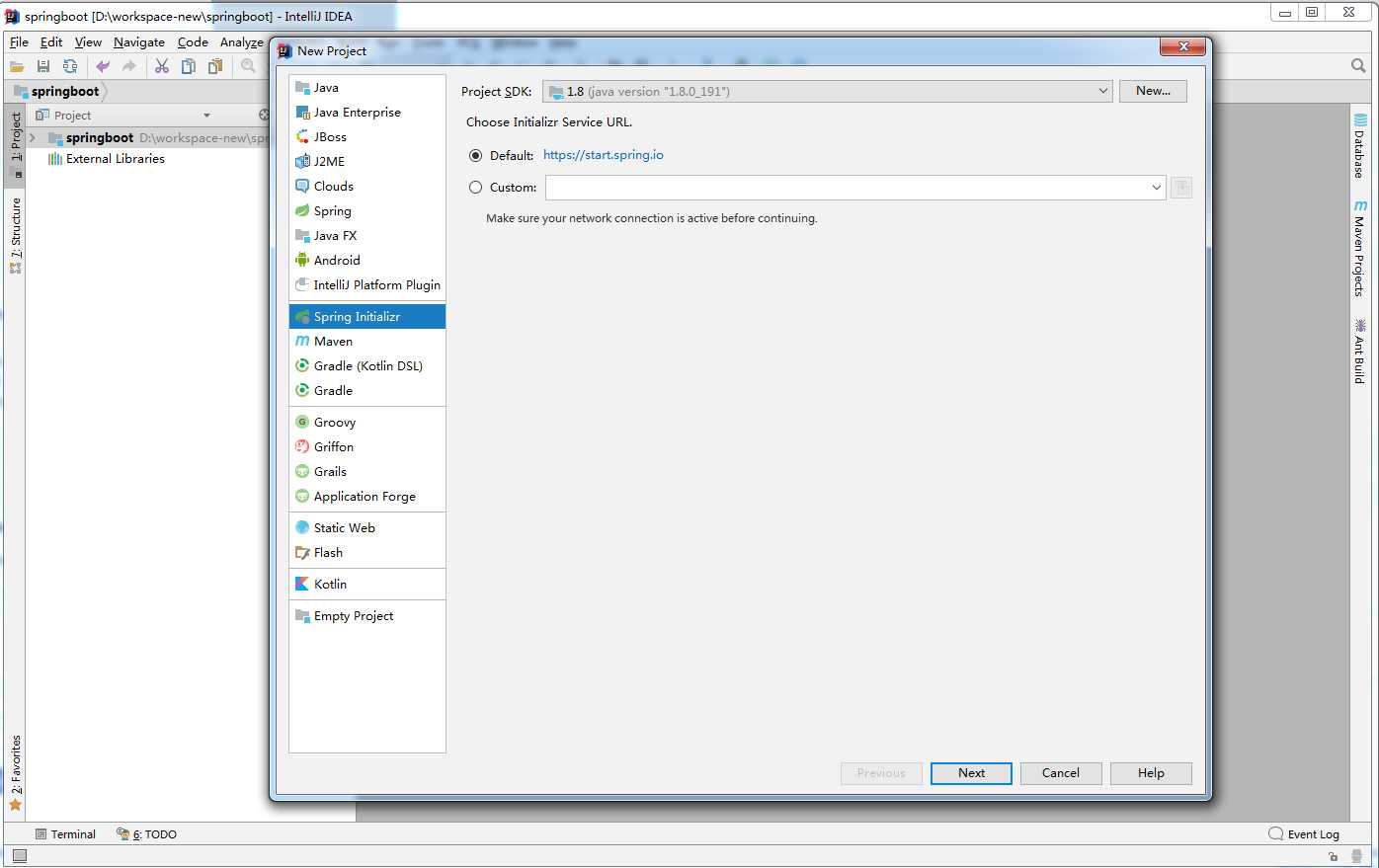This screenshot has width=1379, height=868.
Task: Click the Redo forward-arrow toolbar icon
Action: click(129, 66)
